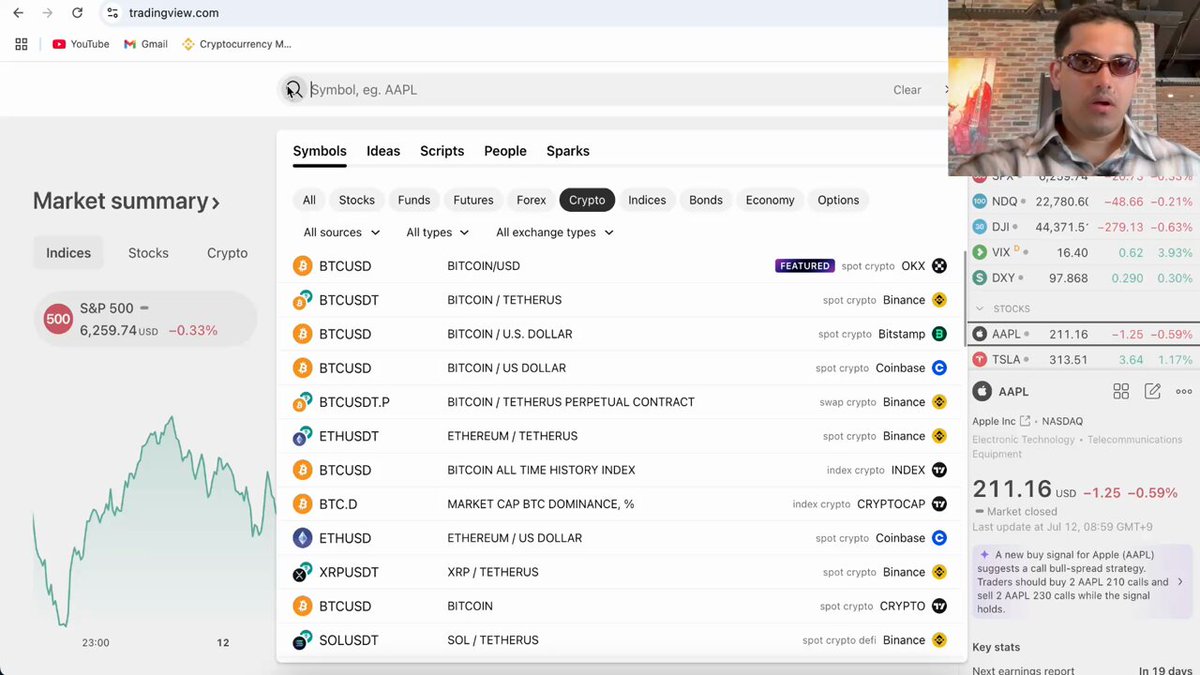The image size is (1200, 675).
Task: Click the AAPL edit note icon
Action: click(1152, 391)
